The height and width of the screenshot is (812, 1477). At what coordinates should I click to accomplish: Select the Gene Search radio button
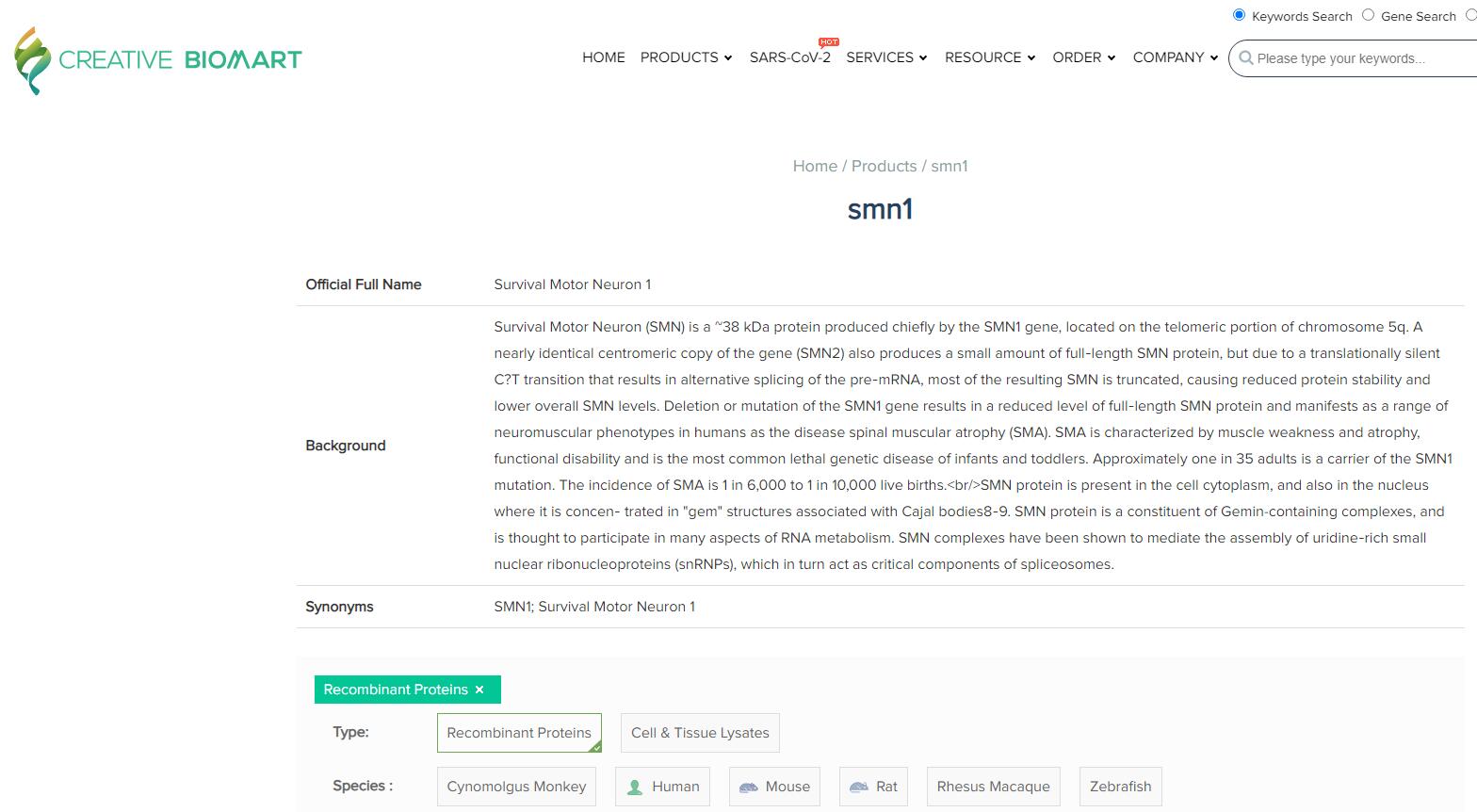[1368, 15]
